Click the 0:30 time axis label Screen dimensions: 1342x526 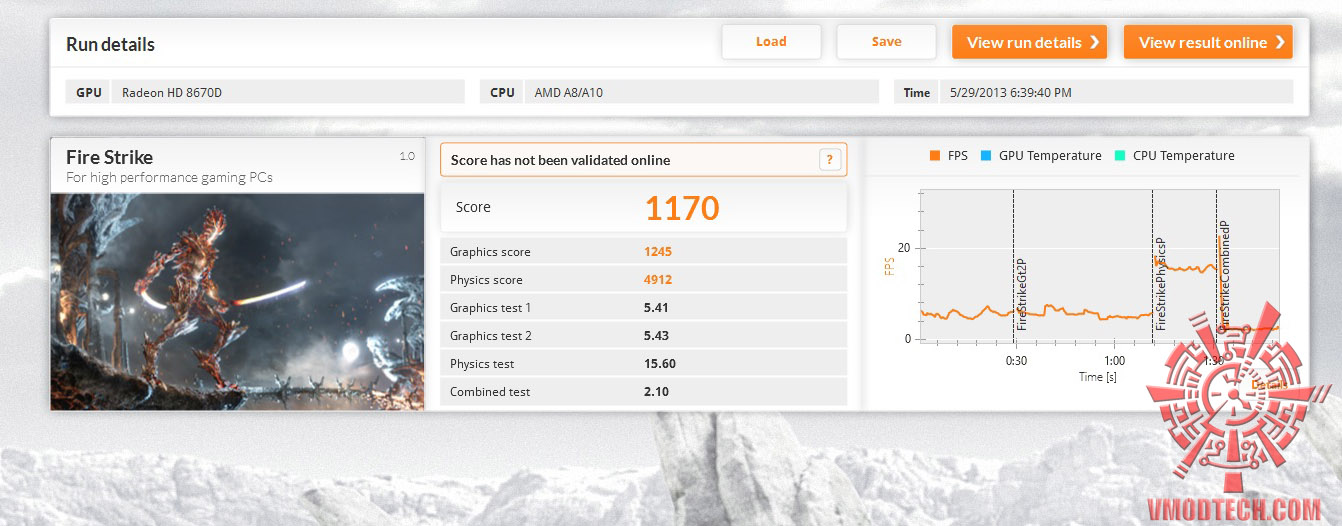(x=1016, y=361)
